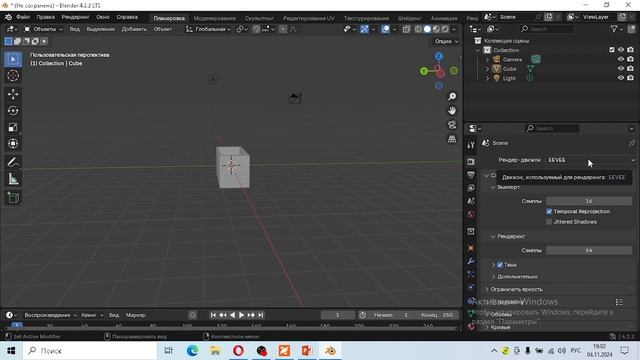Open the Выделение menu in viewport header
Viewport: 640px width, 360px height.
click(100, 29)
